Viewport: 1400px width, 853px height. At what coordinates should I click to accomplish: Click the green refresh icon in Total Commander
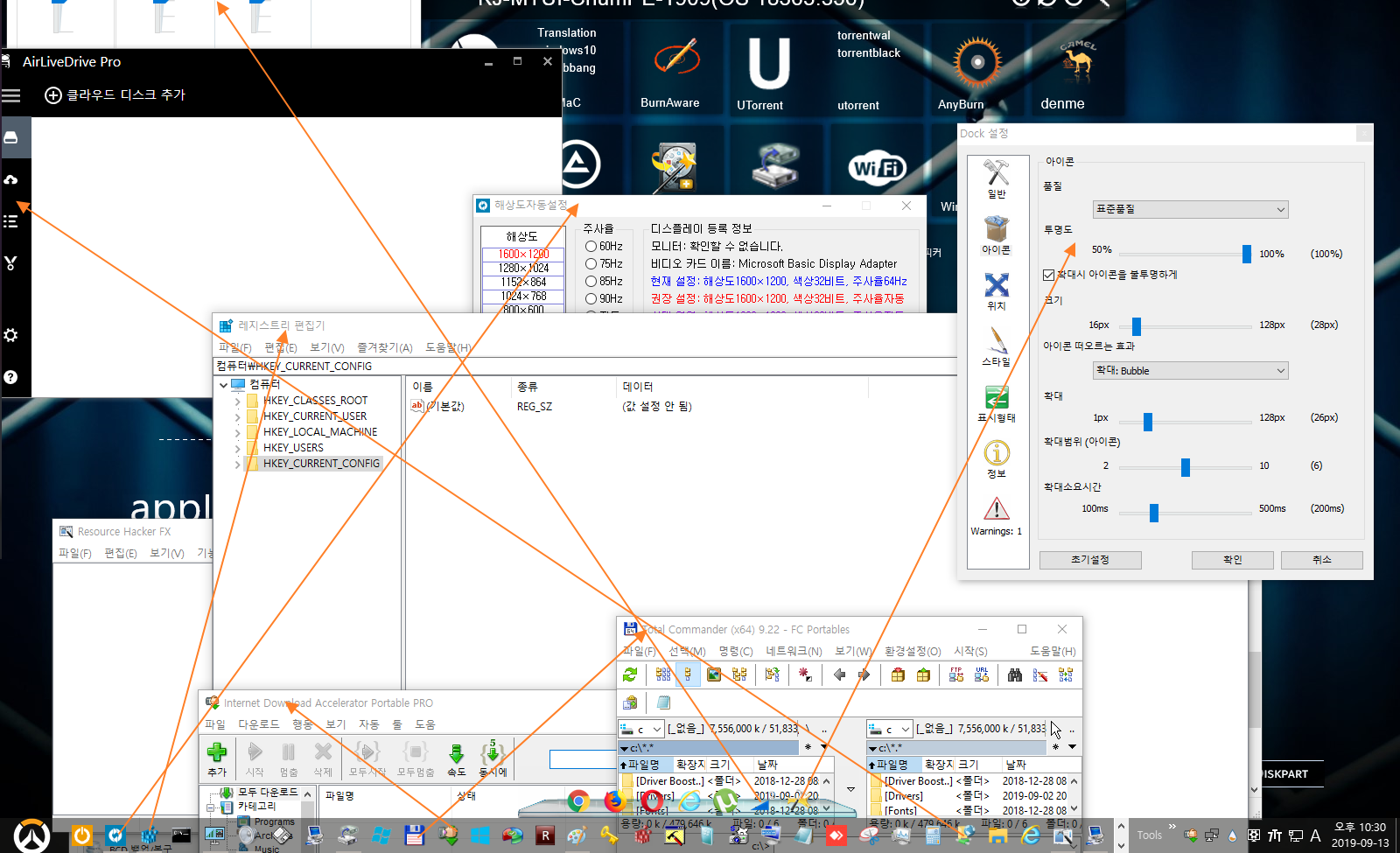(x=630, y=675)
